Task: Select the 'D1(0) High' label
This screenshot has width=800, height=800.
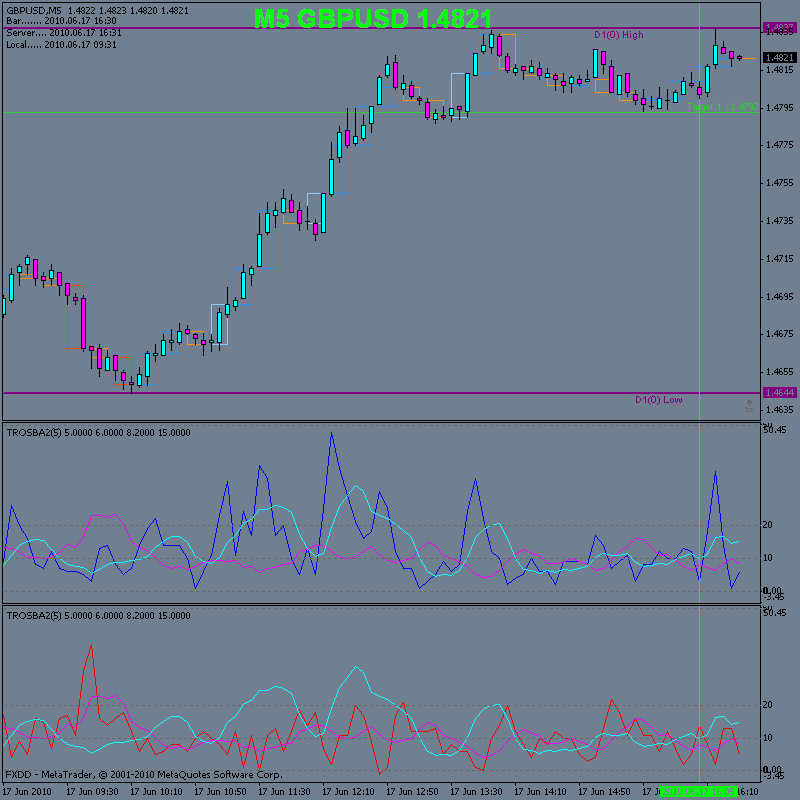Action: [x=619, y=35]
